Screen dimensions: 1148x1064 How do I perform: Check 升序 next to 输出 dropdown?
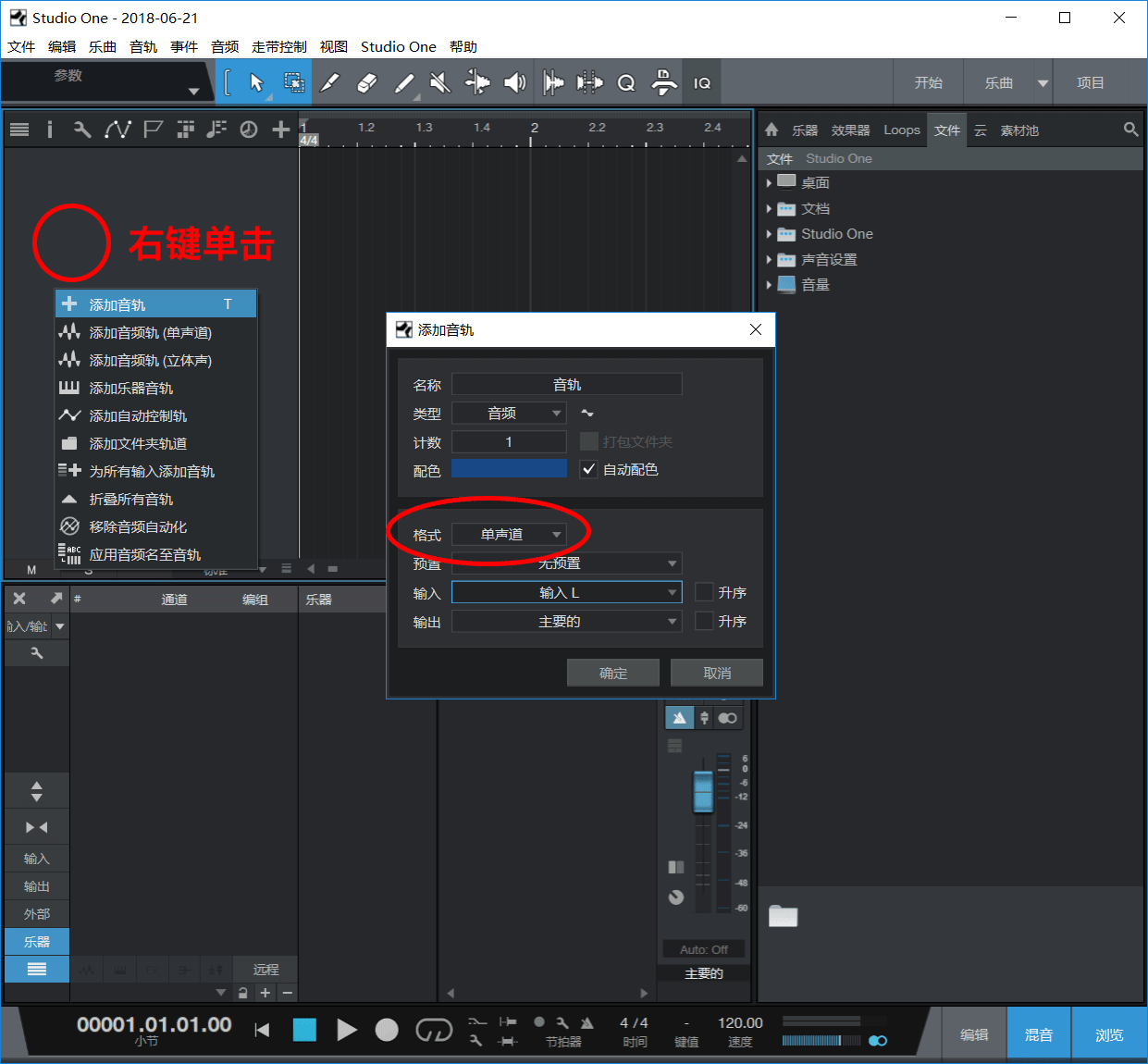(x=704, y=621)
